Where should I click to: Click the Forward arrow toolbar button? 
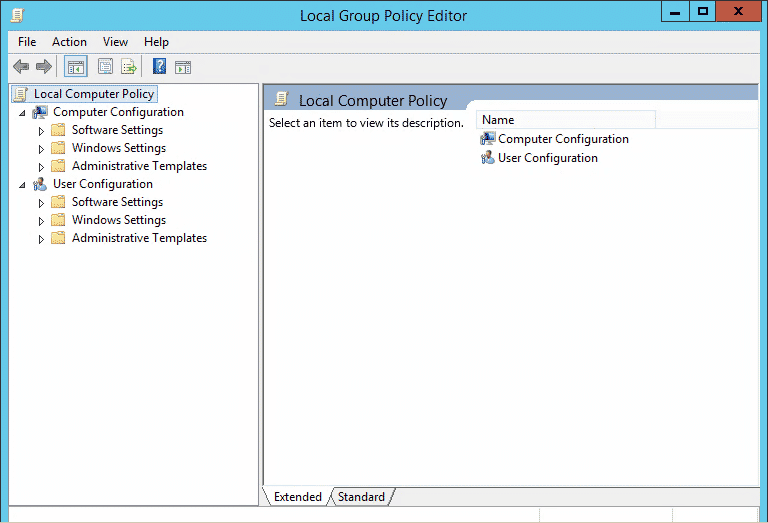tap(44, 66)
